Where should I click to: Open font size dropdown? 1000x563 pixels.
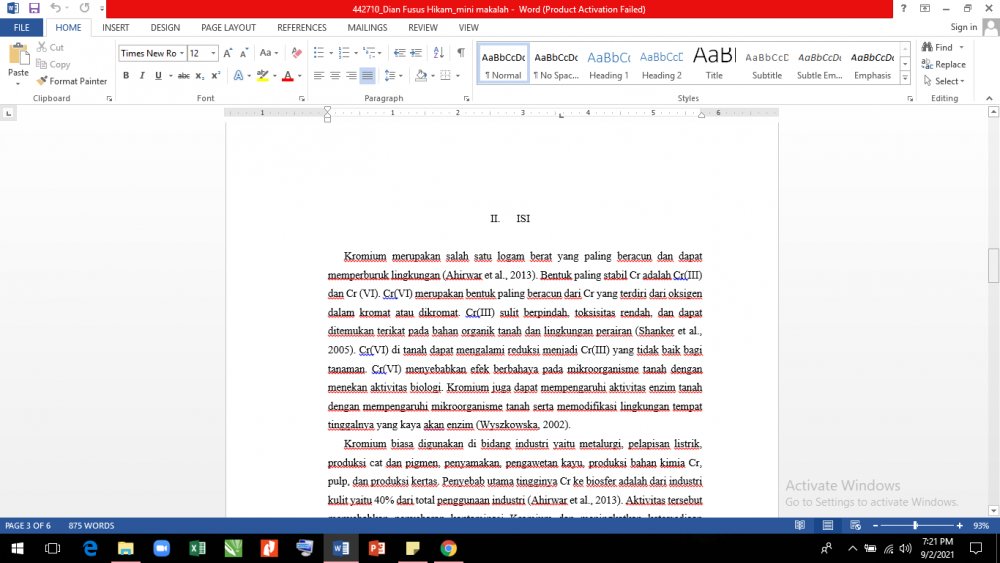click(x=213, y=53)
